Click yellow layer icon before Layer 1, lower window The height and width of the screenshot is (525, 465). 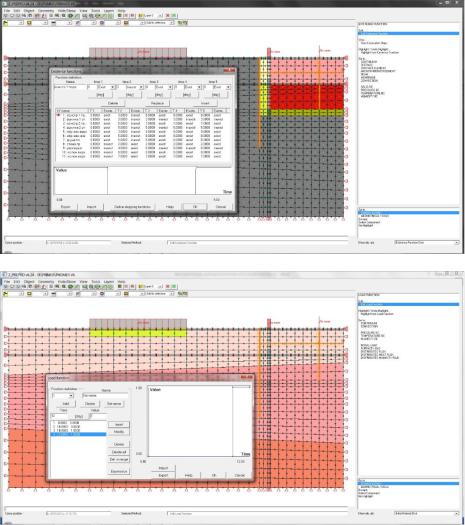coord(141,287)
